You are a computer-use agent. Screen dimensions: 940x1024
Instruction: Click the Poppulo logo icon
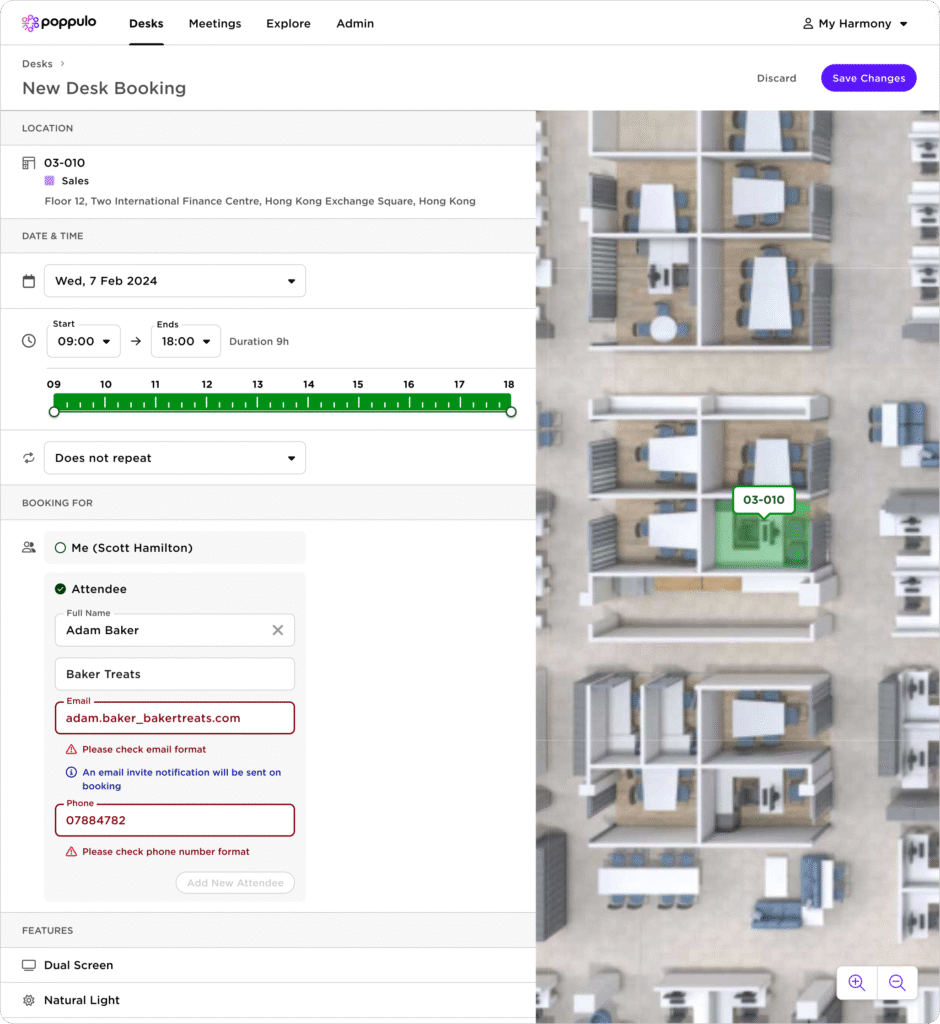(30, 23)
